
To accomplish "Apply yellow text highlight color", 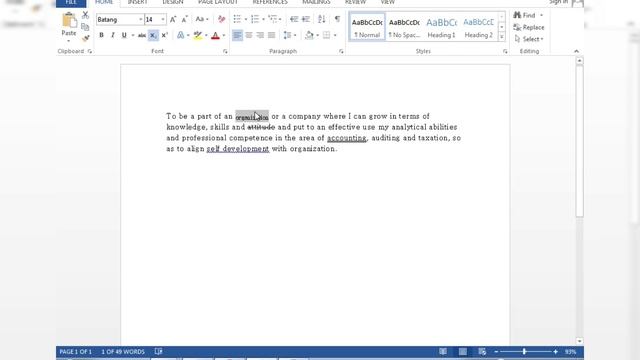I will point(198,36).
